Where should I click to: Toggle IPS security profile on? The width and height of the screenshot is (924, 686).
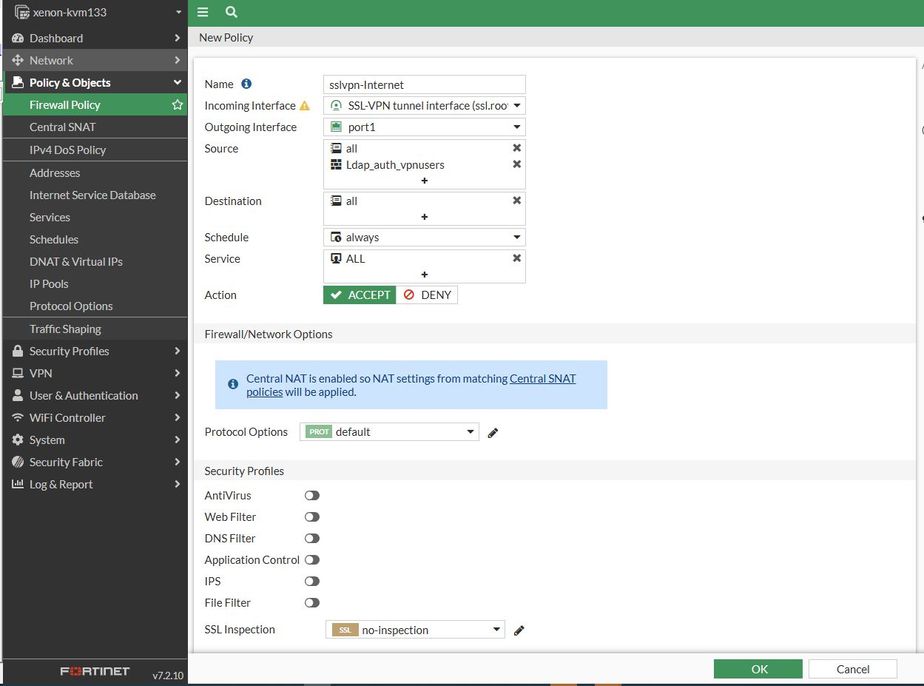[312, 581]
